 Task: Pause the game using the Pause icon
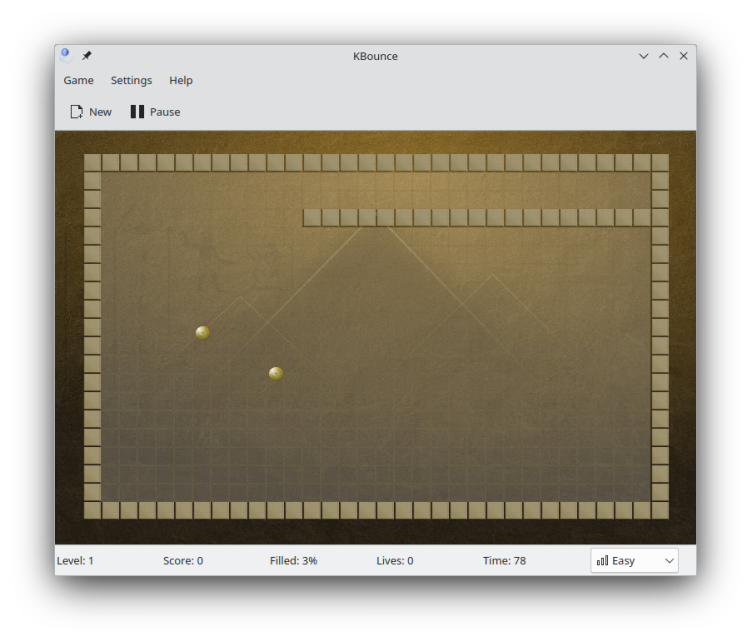point(137,112)
